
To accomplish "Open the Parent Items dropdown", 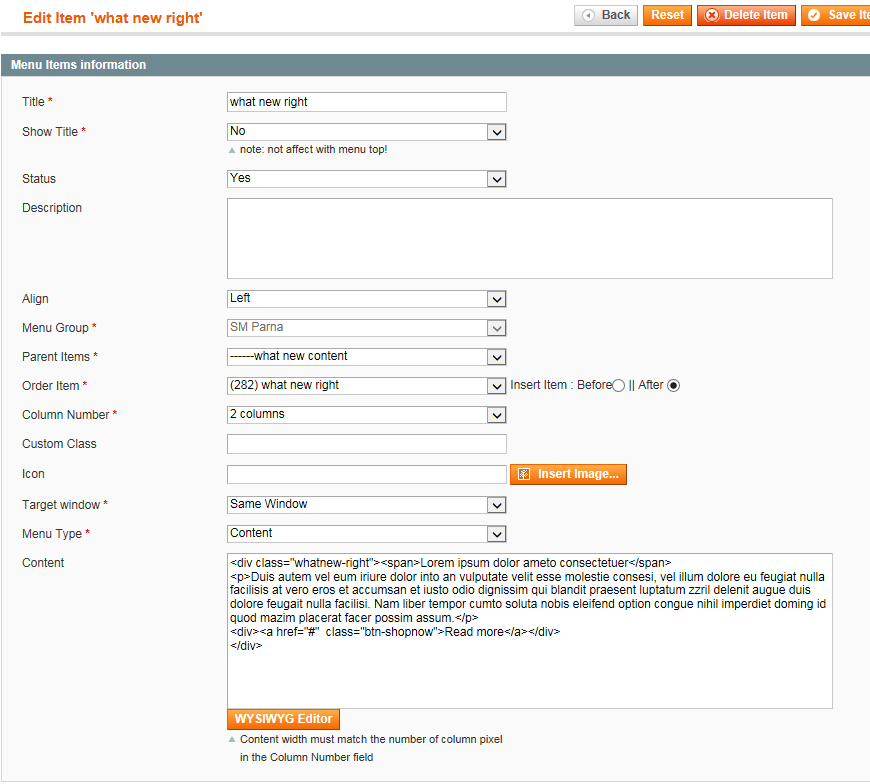I will pos(366,357).
